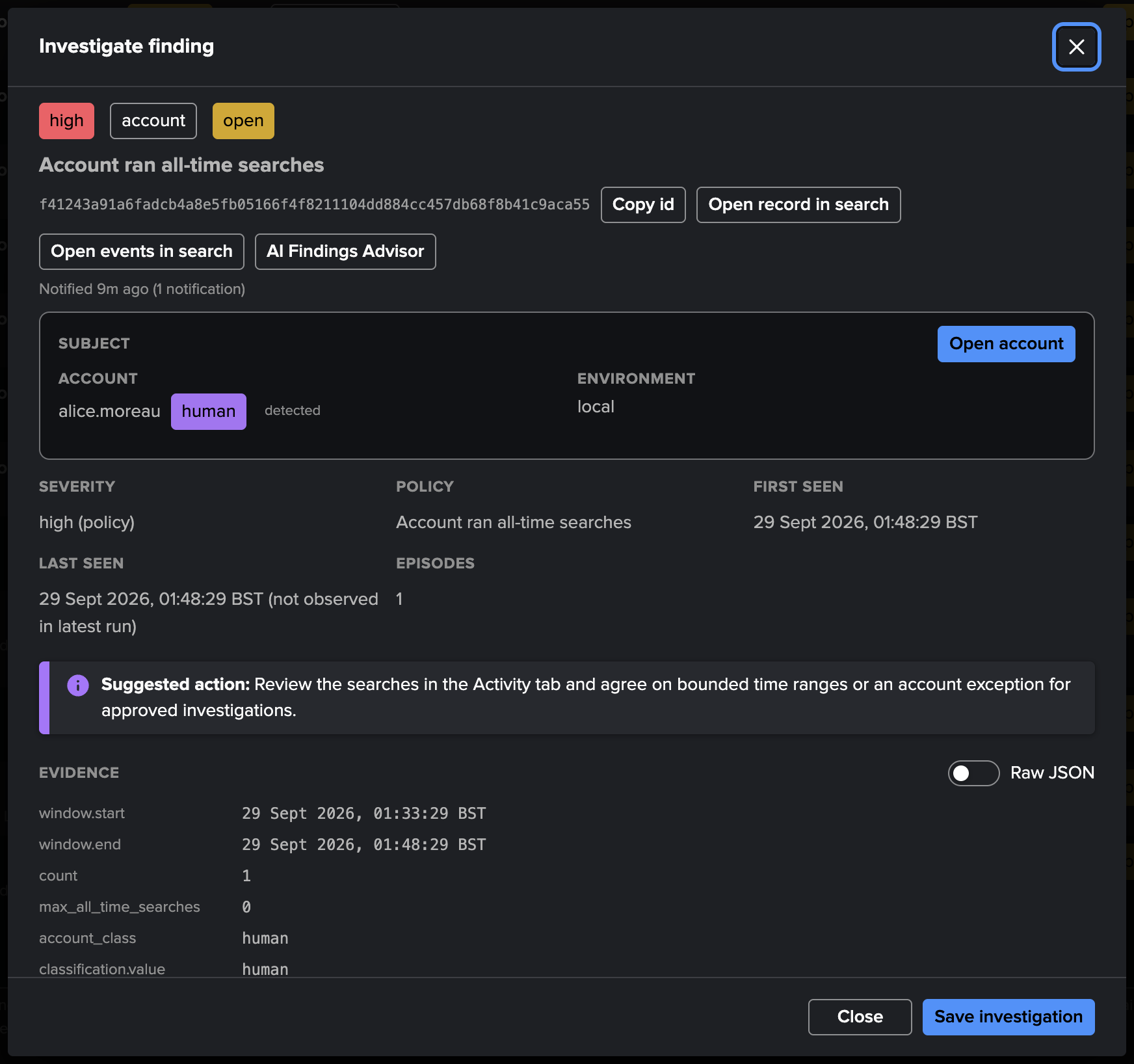Save investigation
This screenshot has height=1064, width=1134.
coord(1008,1017)
